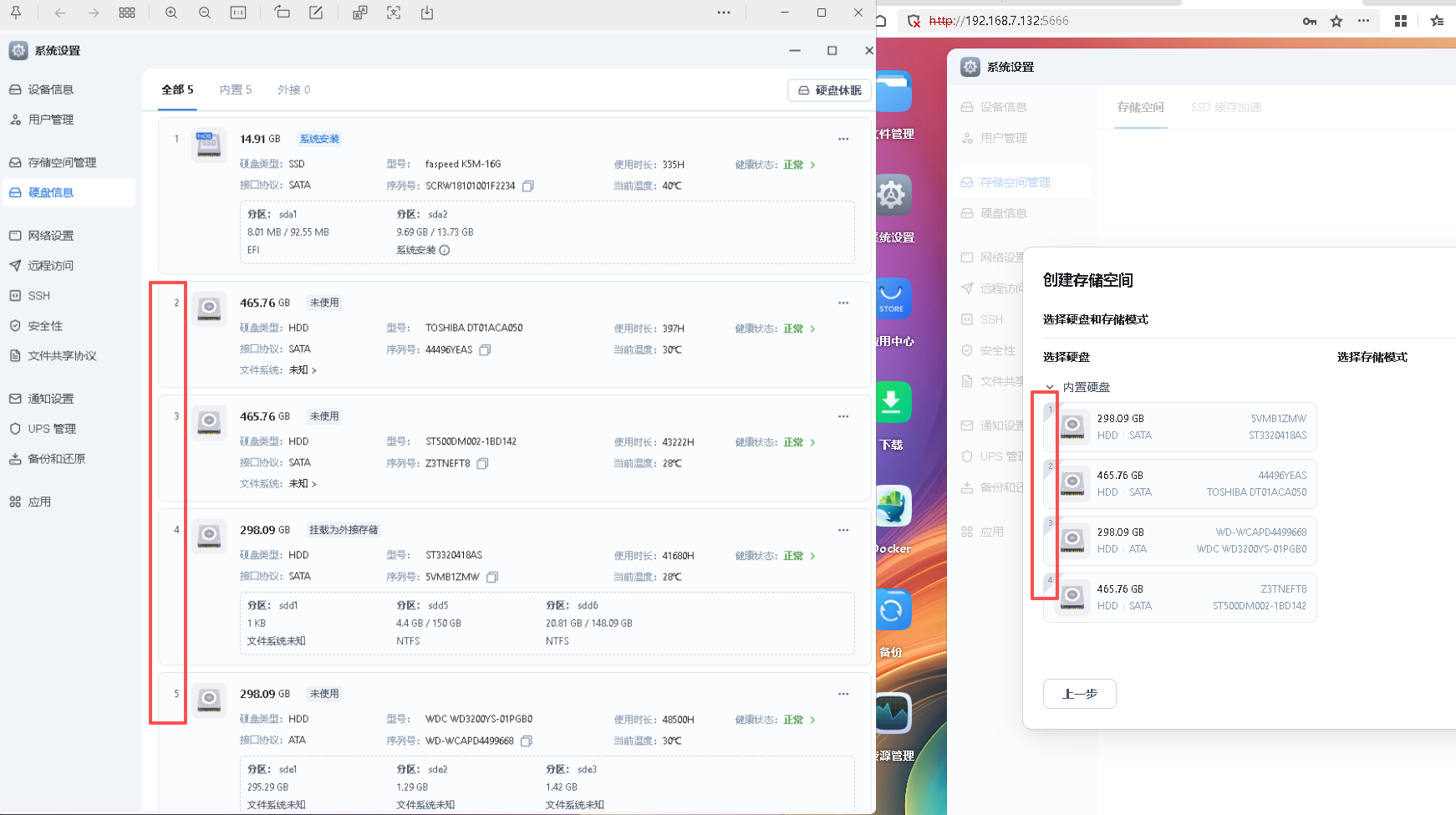This screenshot has width=1456, height=815.
Task: Open more options for the 14.91 GB SSD
Action: pos(843,139)
